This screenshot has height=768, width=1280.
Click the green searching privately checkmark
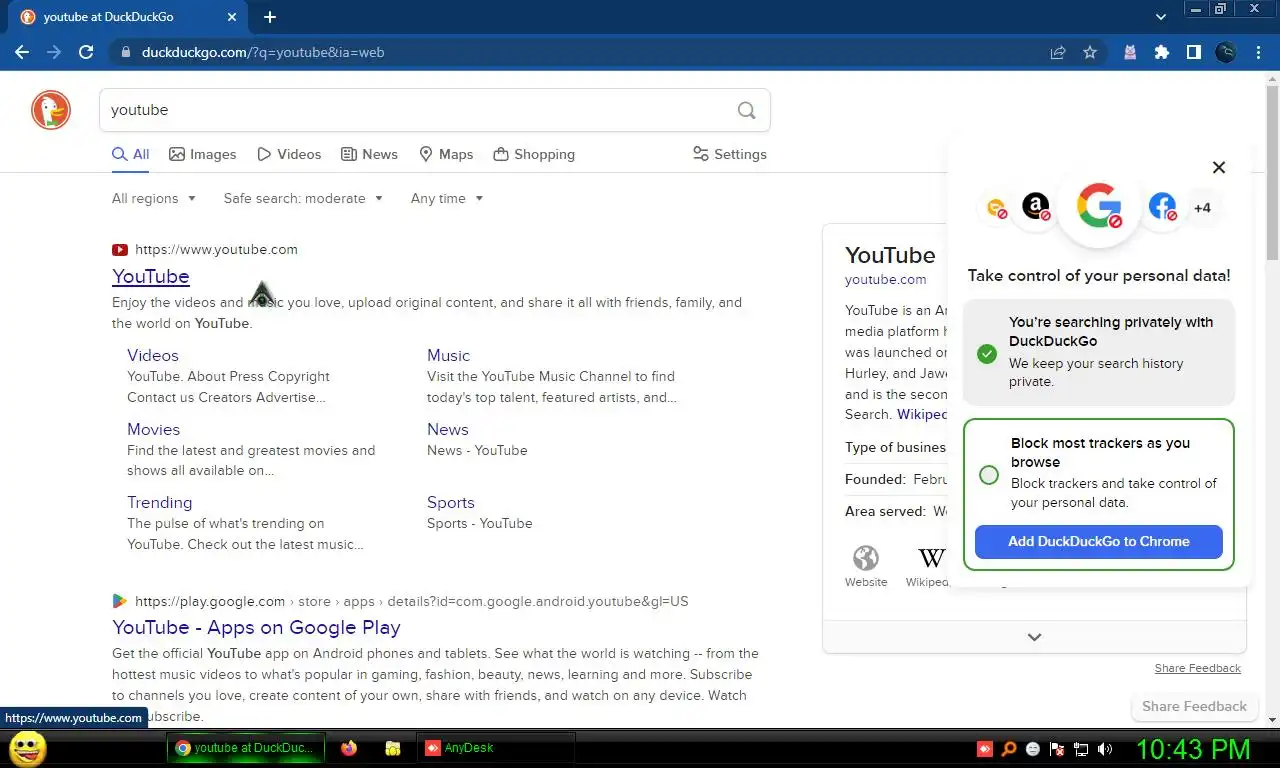pyautogui.click(x=987, y=354)
